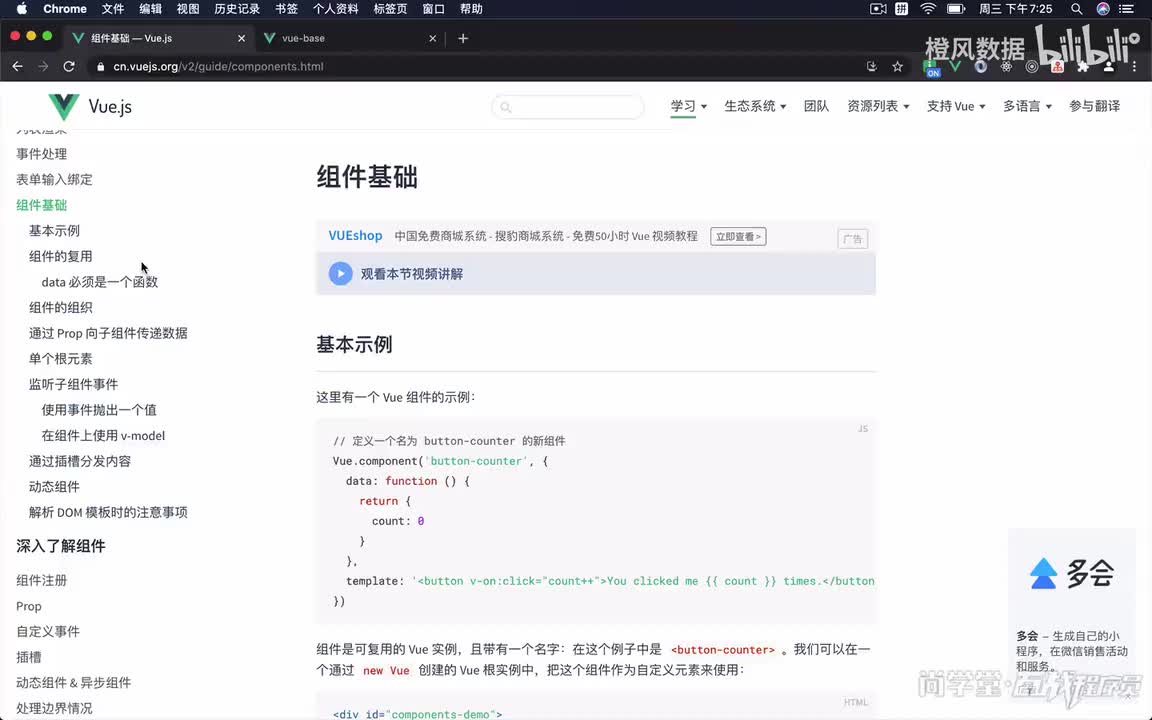Open the Chrome profile avatar
This screenshot has height=720, width=1152.
[x=1109, y=66]
